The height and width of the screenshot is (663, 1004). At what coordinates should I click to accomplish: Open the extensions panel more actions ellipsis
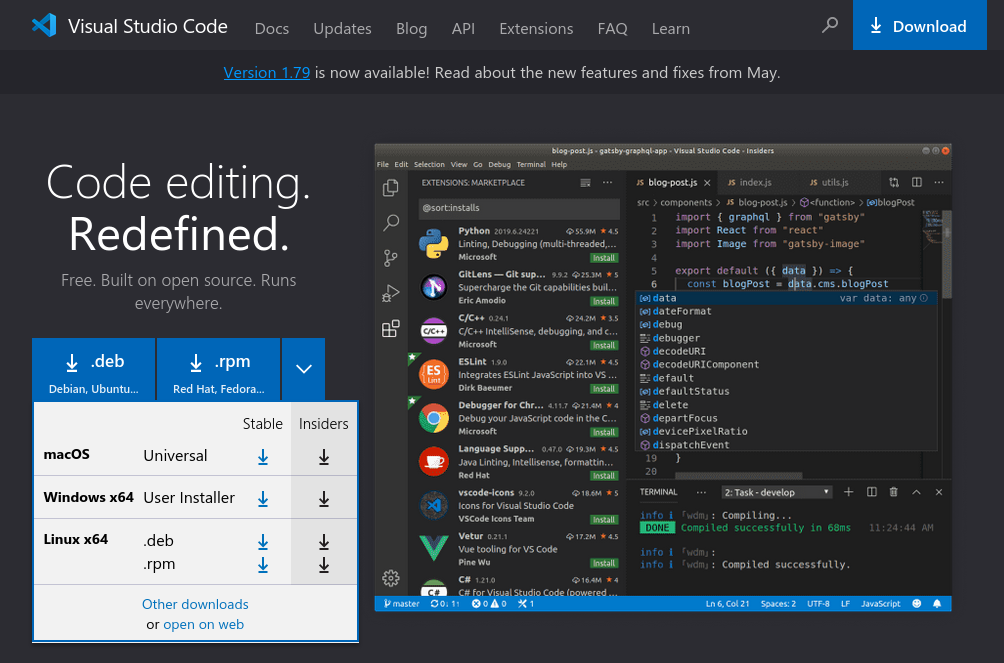[607, 183]
